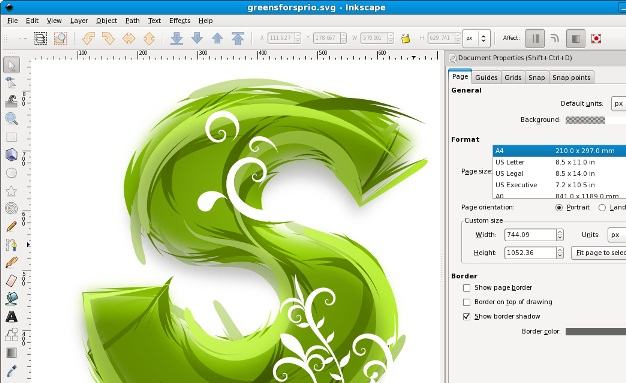
Task: Click the rubberband touch selection icon
Action: [x=60, y=38]
